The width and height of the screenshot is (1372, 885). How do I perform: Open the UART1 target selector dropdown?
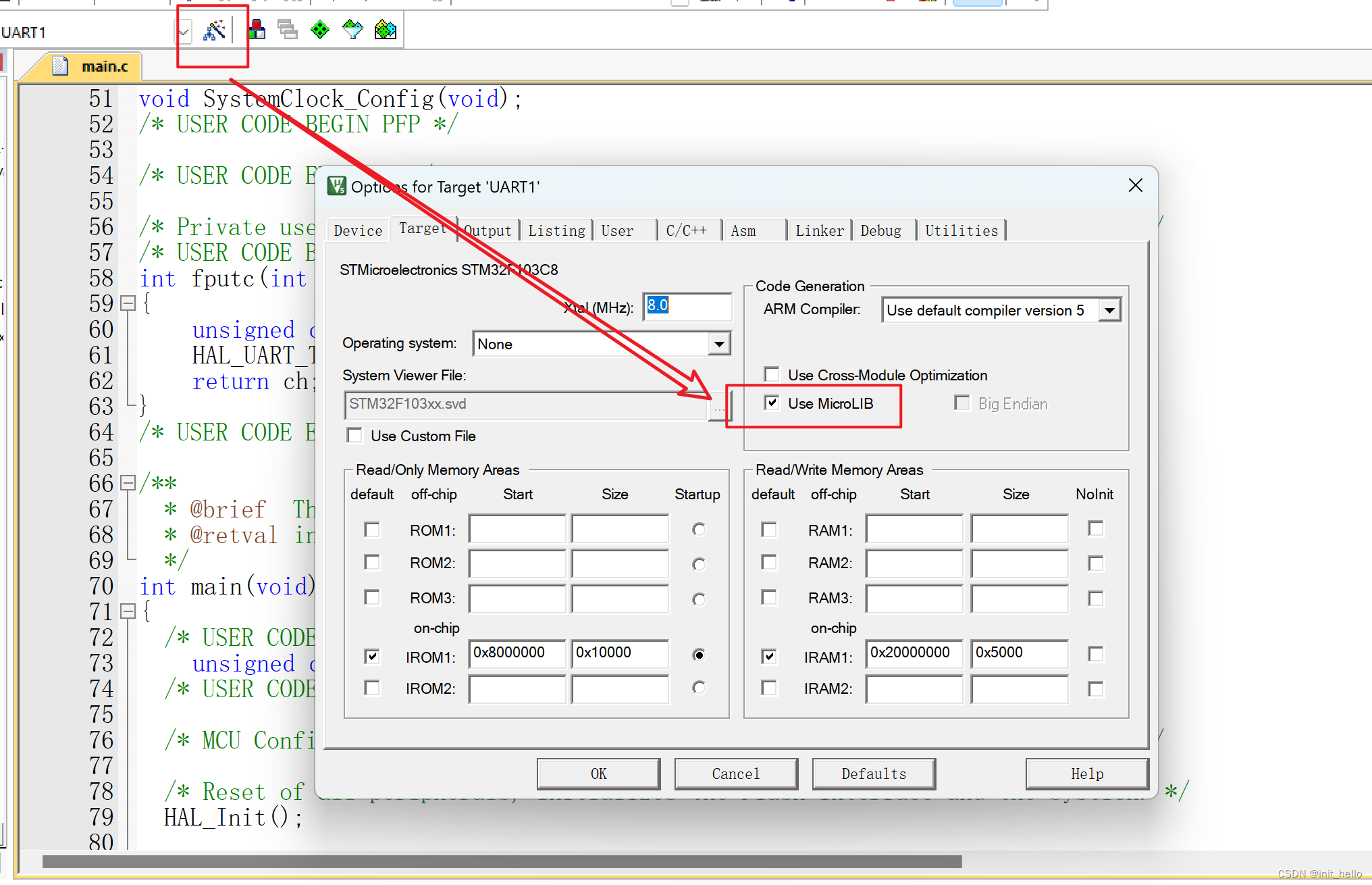183,32
